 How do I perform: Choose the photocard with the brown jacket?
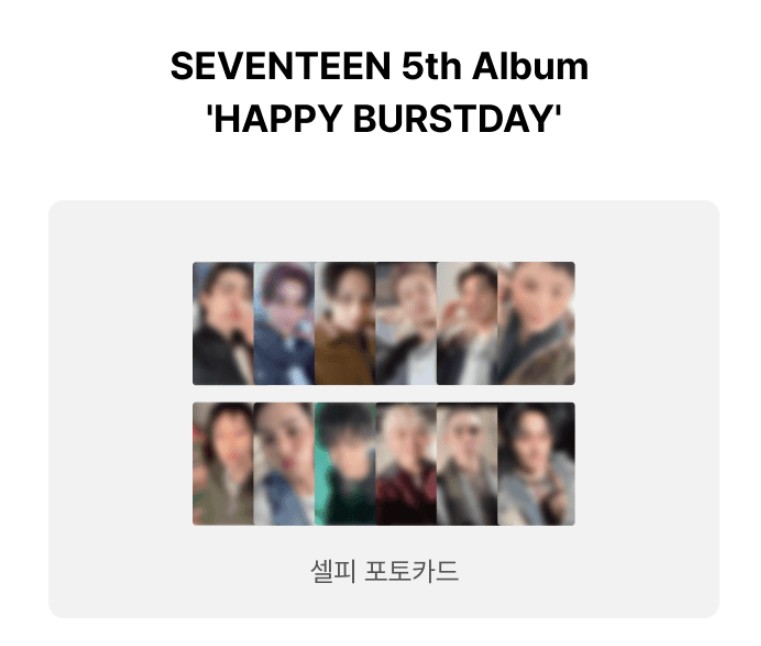tap(346, 324)
